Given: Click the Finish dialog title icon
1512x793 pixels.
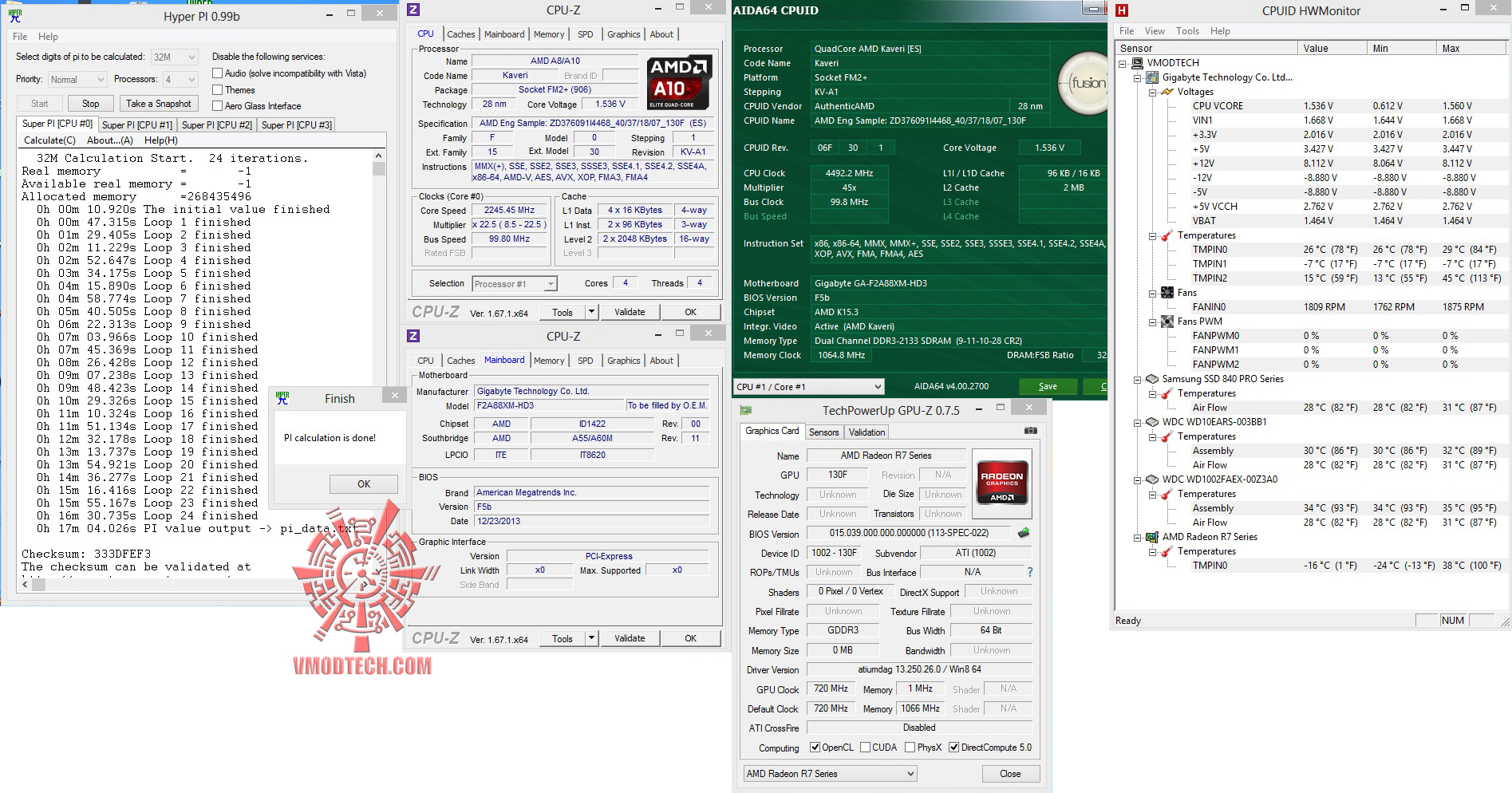Looking at the screenshot, I should click(x=282, y=398).
